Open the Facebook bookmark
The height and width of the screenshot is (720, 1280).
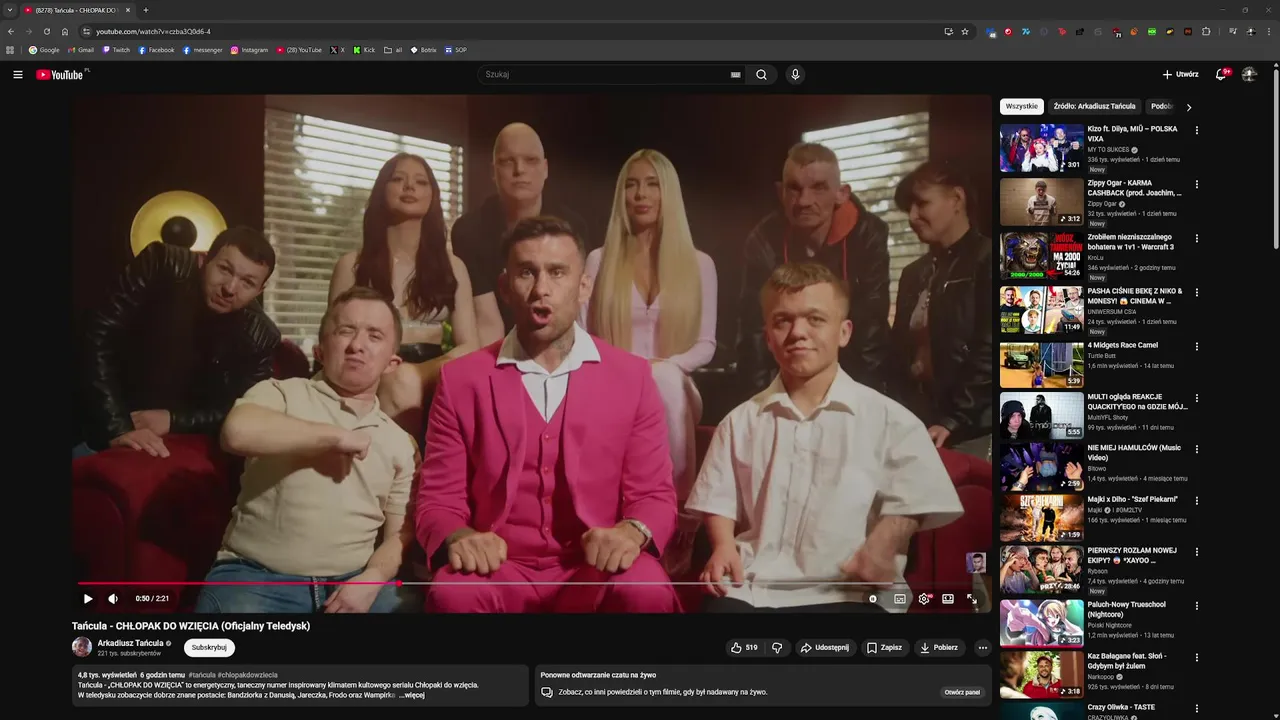(156, 50)
